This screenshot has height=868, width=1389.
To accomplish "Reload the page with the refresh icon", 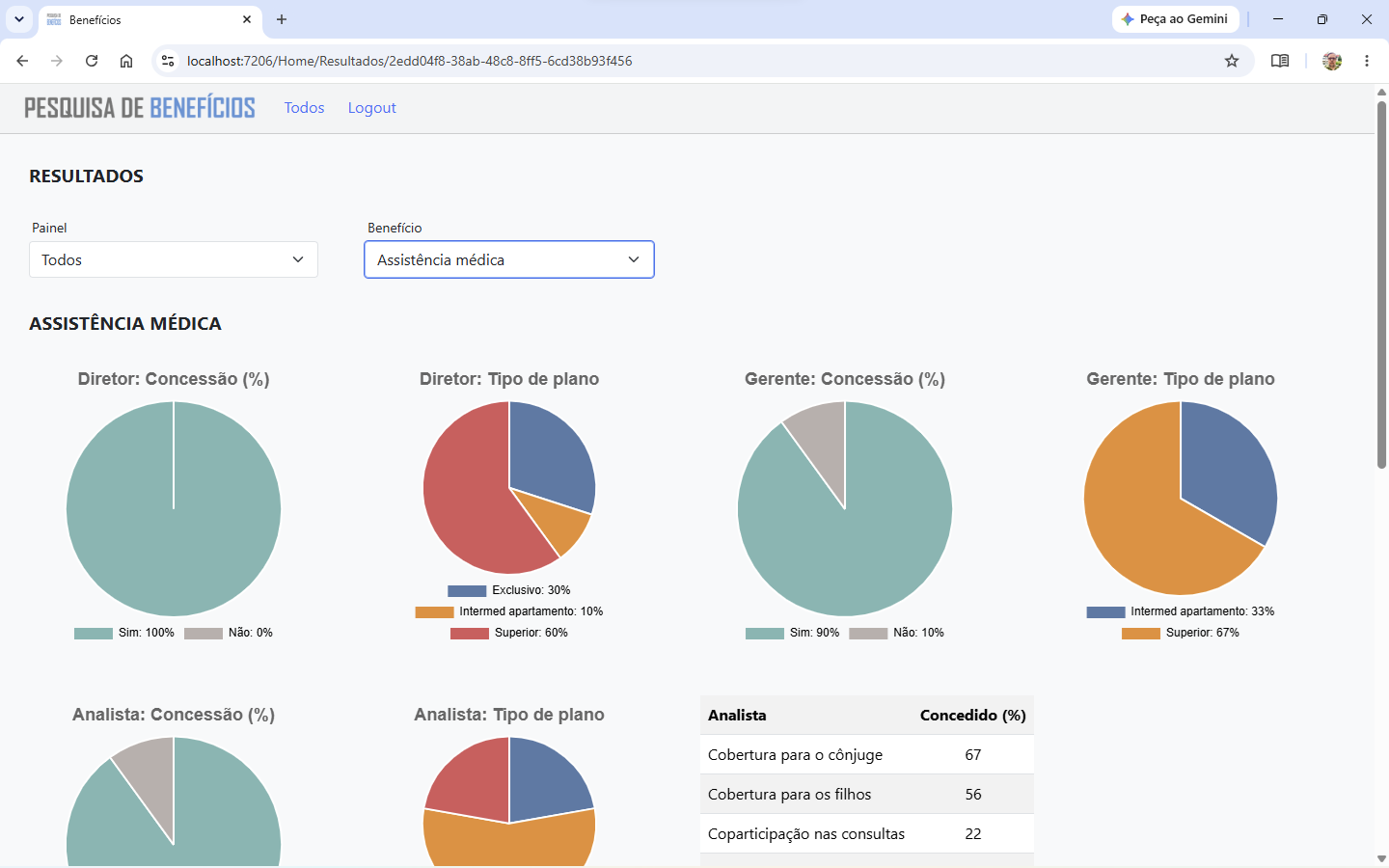I will click(92, 61).
